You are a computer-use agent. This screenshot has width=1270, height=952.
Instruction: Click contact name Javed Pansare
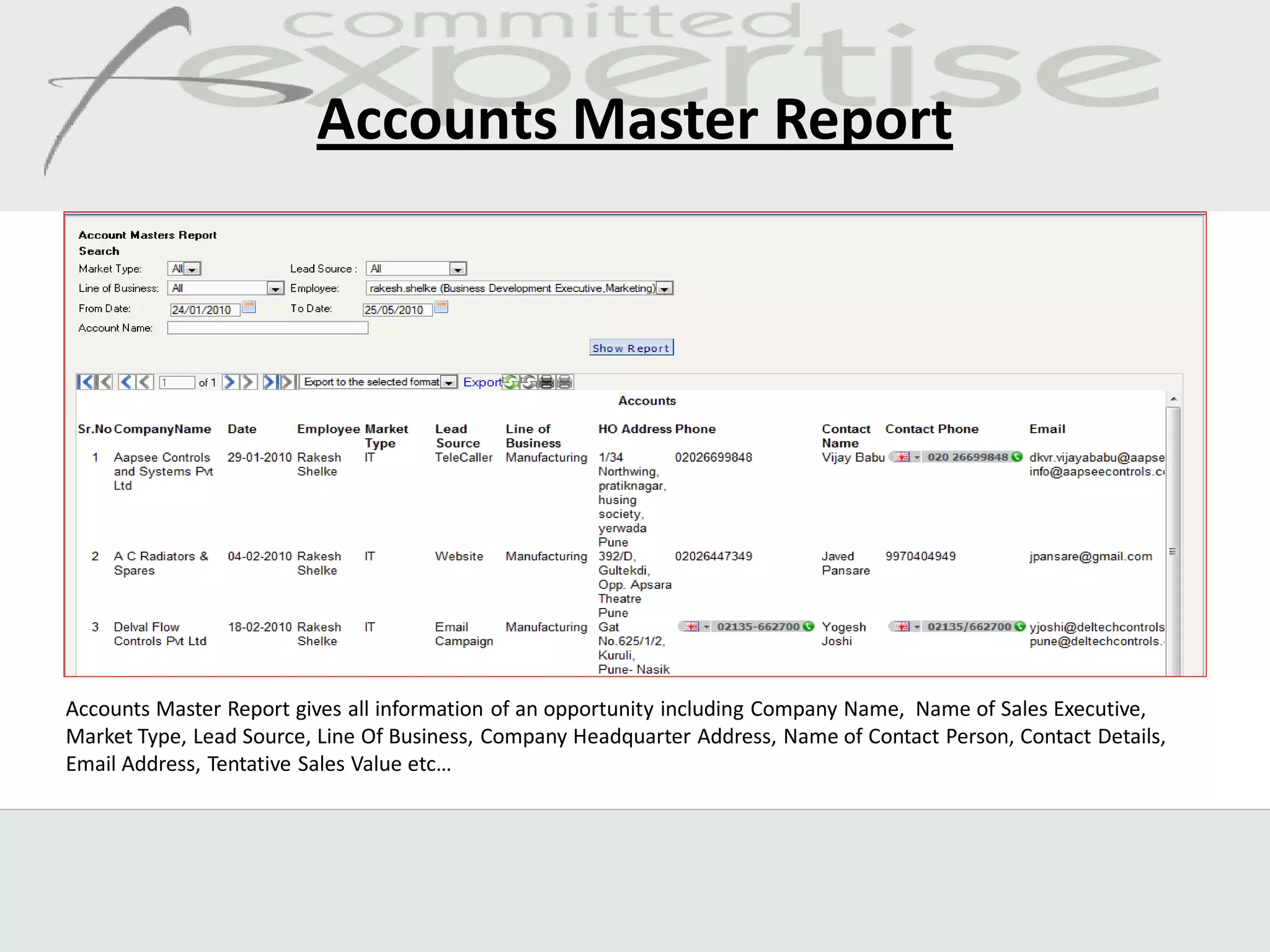click(x=846, y=563)
